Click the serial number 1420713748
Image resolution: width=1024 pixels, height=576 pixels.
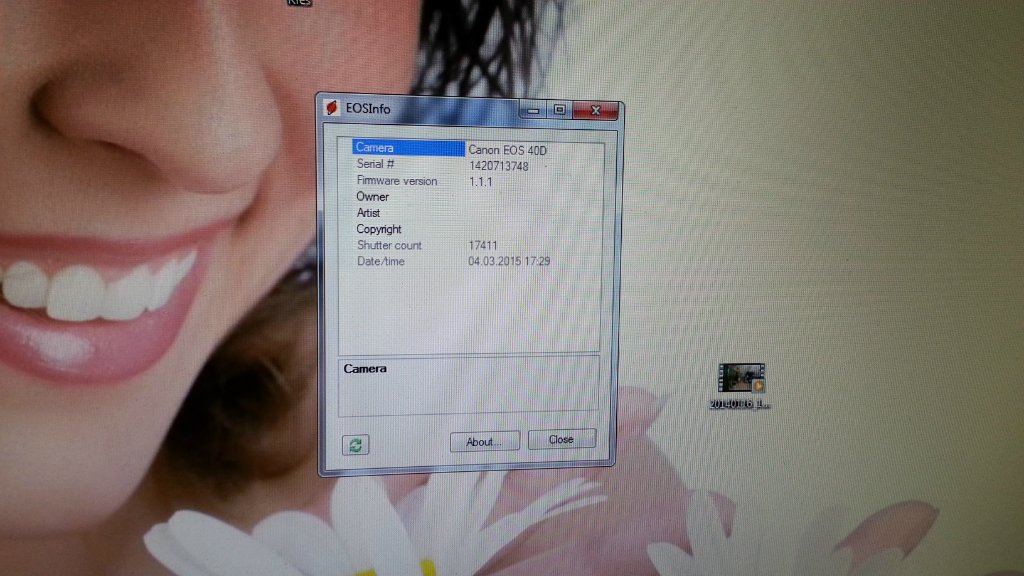tap(498, 166)
